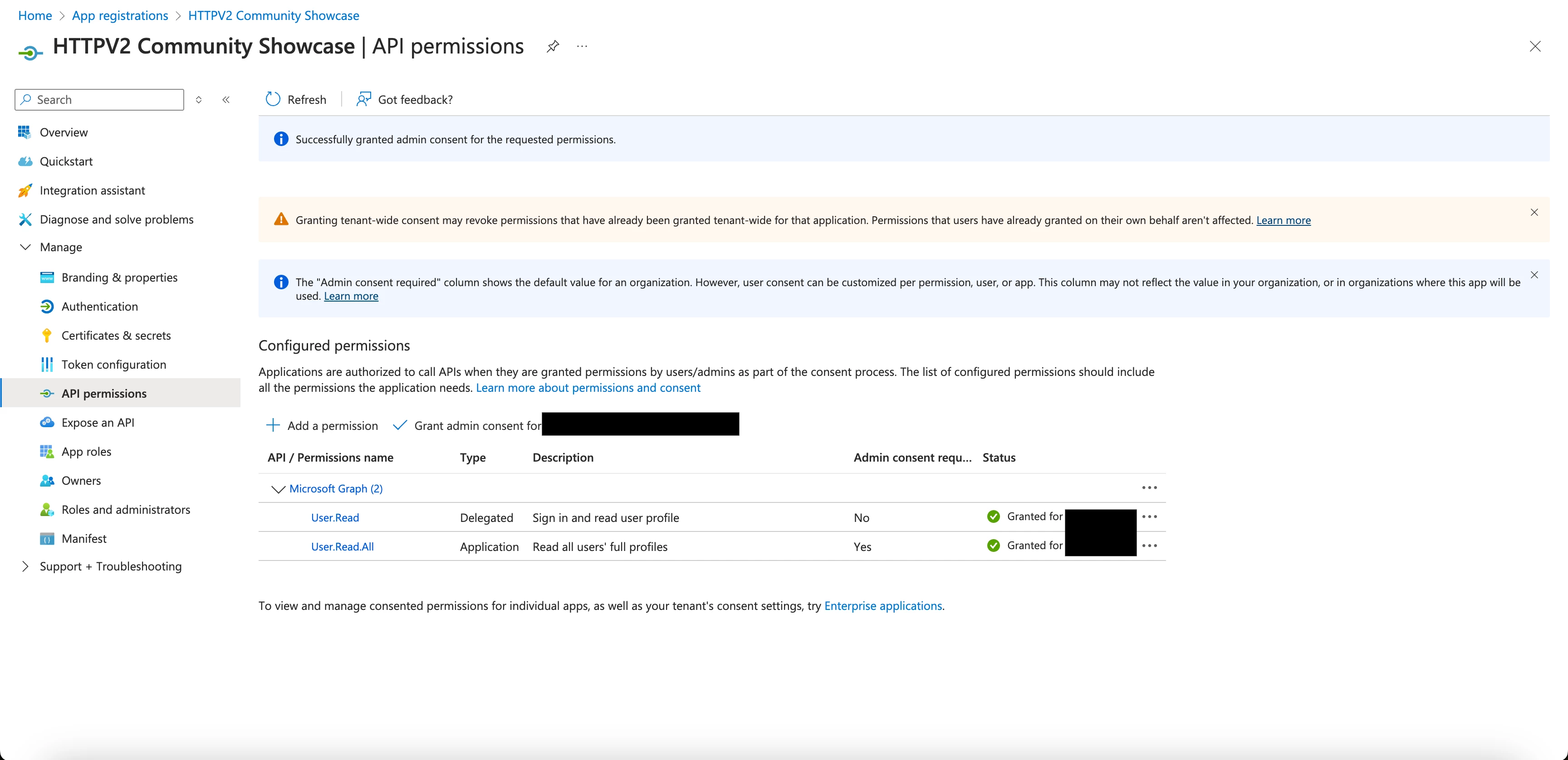1568x760 pixels.
Task: Pin the API permissions page
Action: point(553,46)
